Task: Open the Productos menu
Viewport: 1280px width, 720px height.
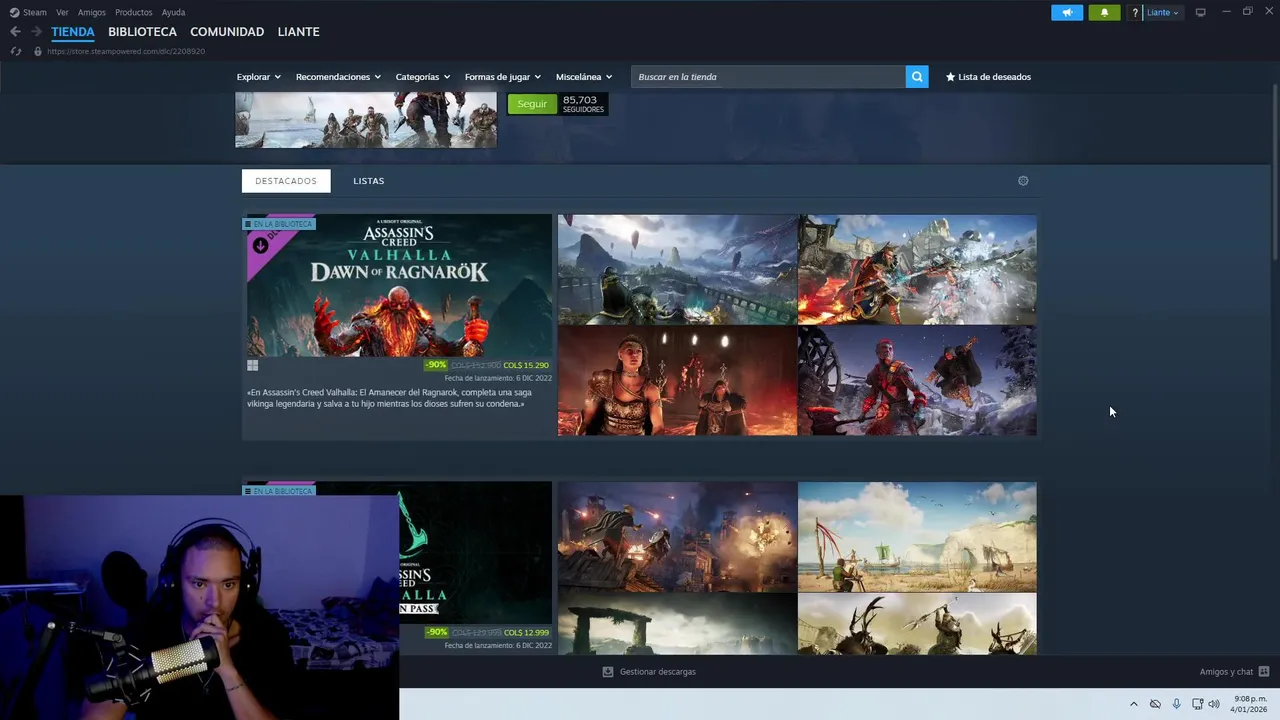Action: point(133,12)
